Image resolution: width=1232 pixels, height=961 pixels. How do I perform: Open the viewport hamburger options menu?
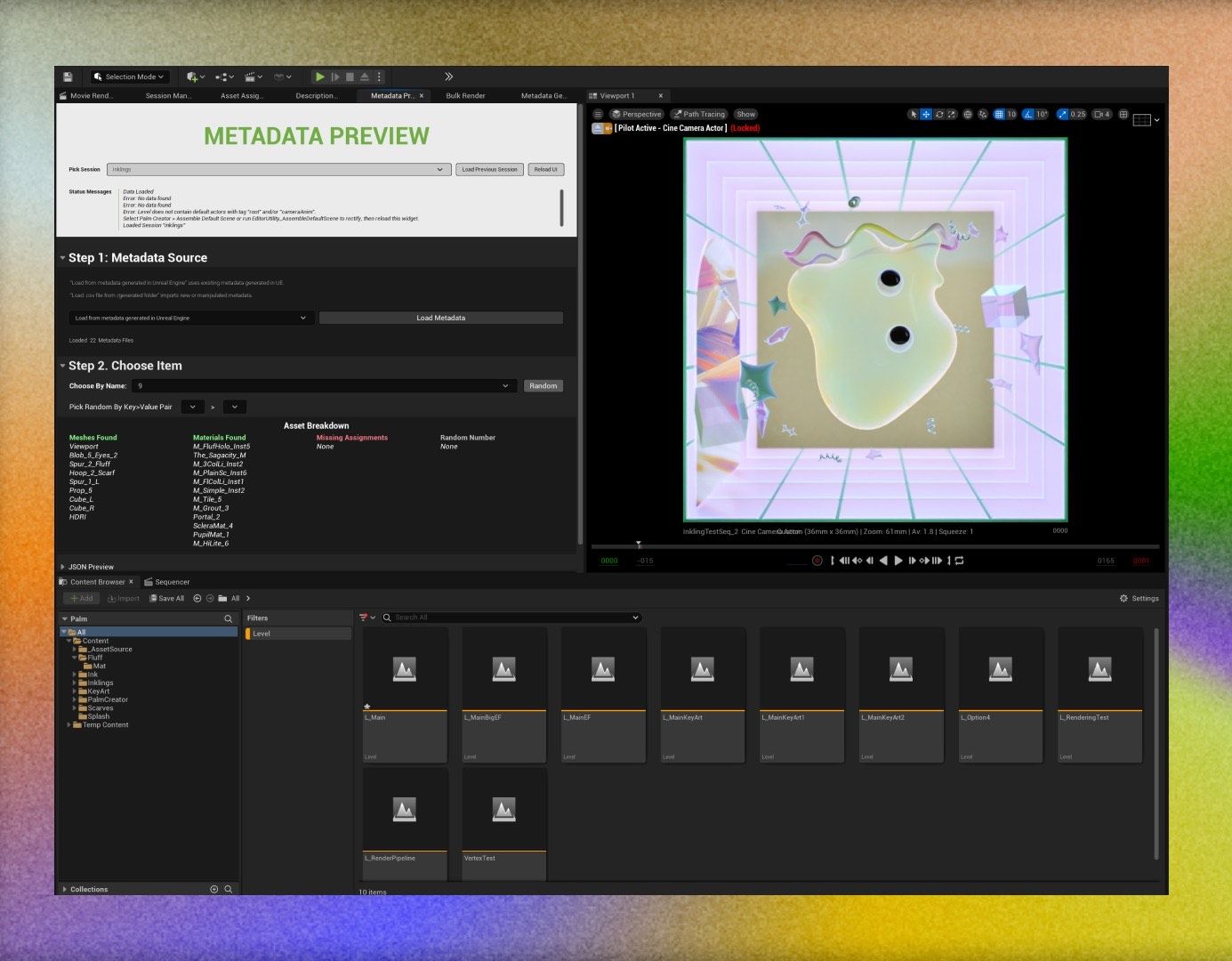click(x=598, y=115)
